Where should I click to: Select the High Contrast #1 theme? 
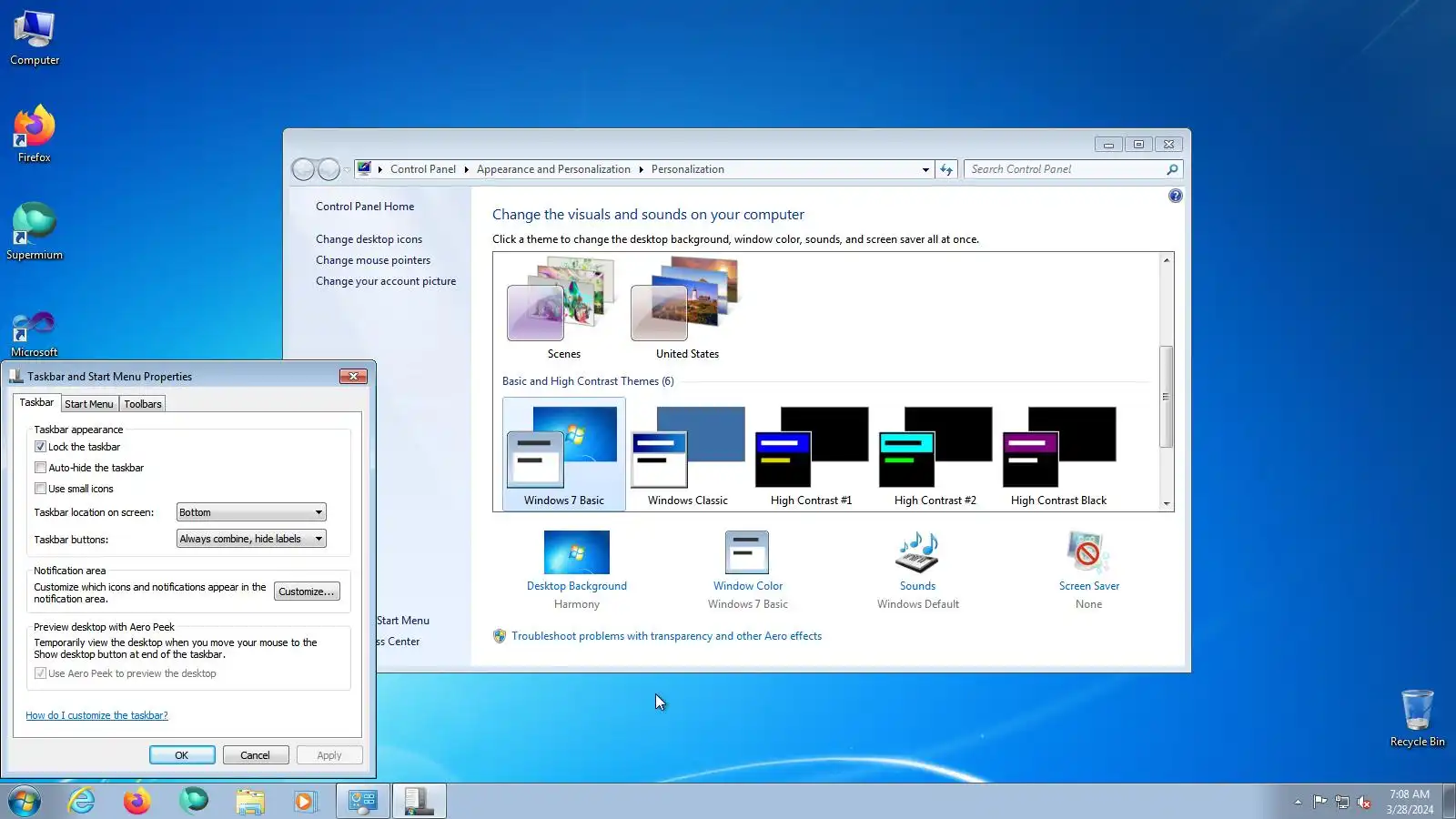(x=811, y=455)
